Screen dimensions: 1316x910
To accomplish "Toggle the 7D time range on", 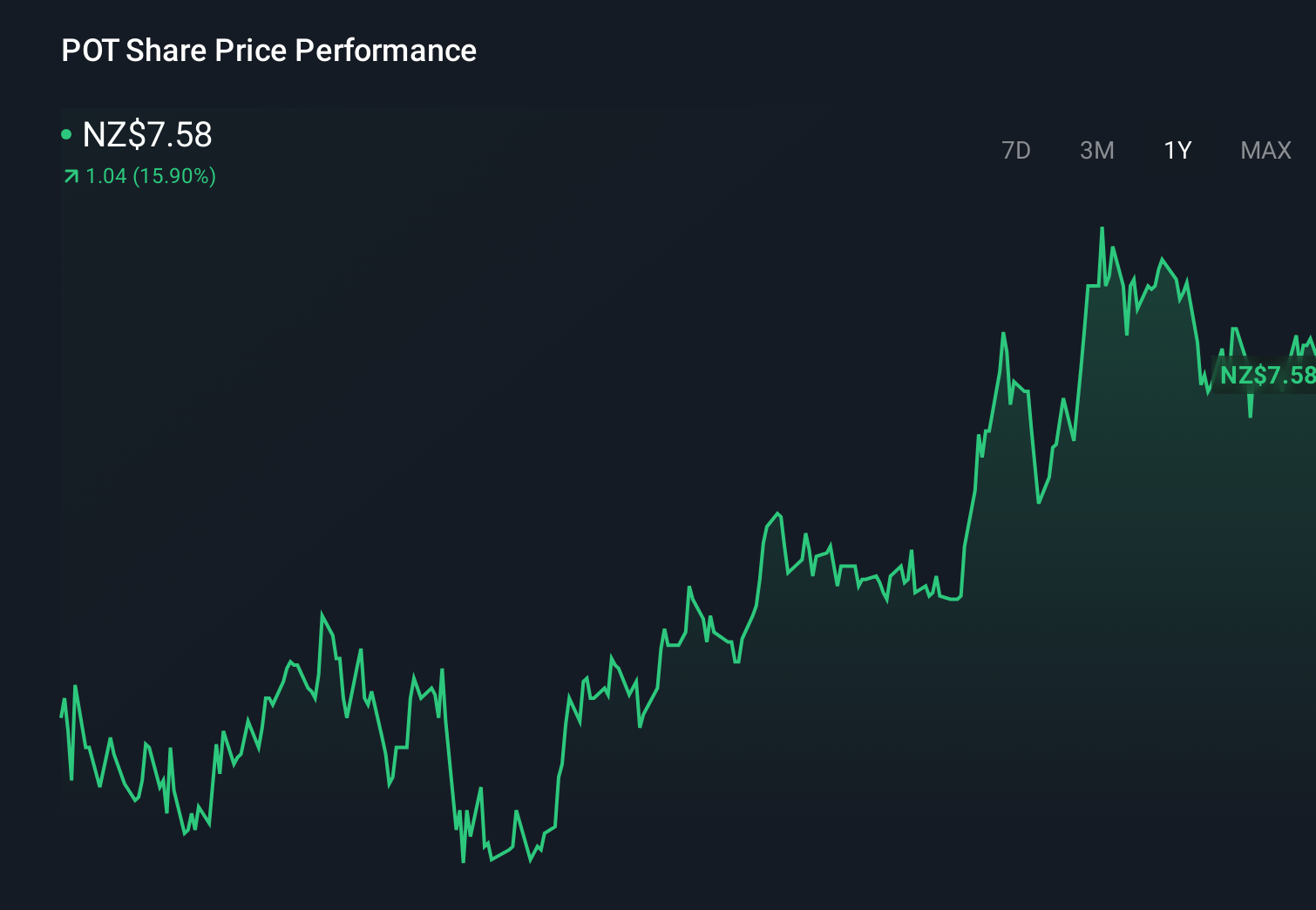I will tap(1017, 150).
